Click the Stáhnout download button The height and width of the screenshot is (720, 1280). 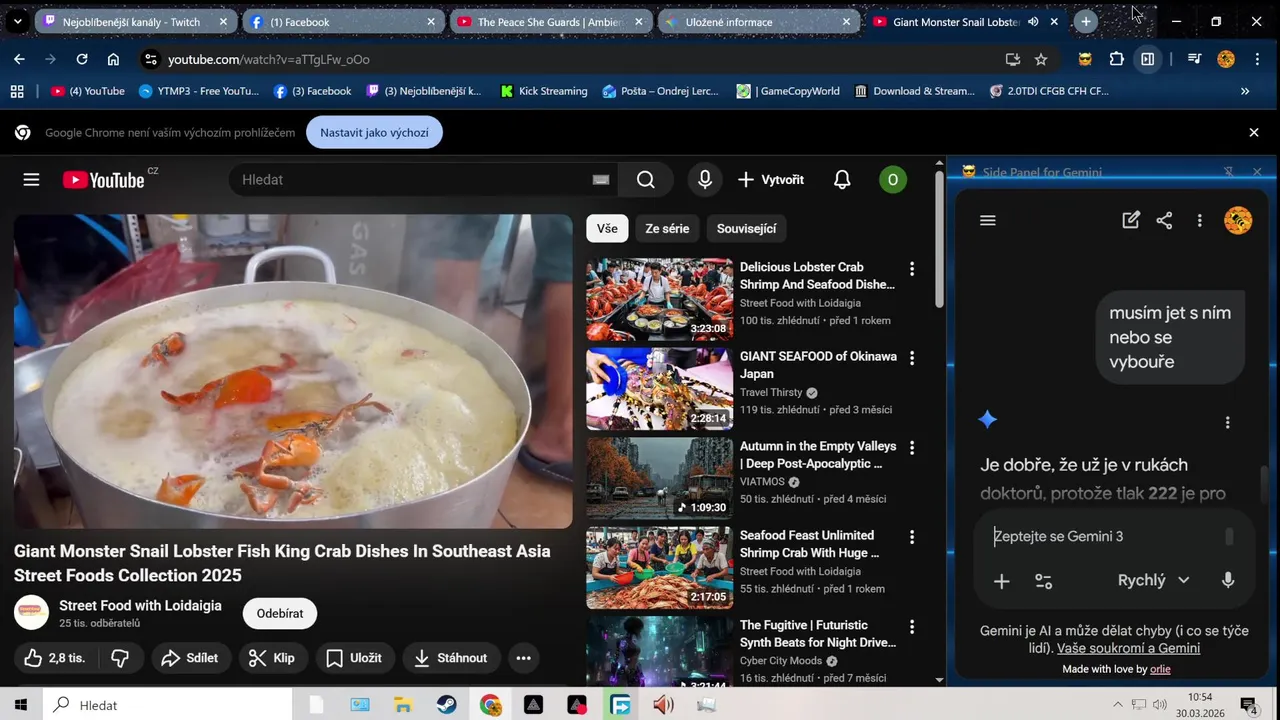click(451, 658)
